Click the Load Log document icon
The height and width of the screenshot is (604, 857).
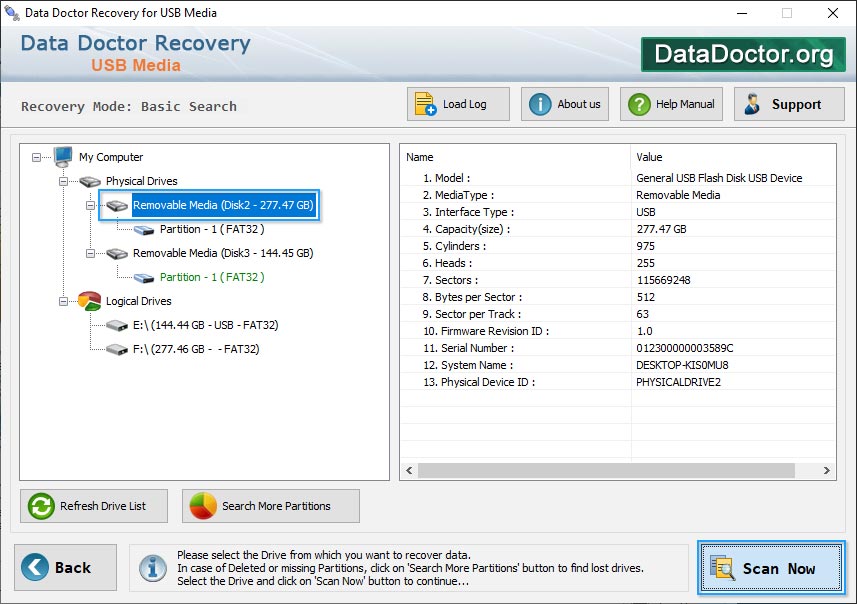point(425,104)
